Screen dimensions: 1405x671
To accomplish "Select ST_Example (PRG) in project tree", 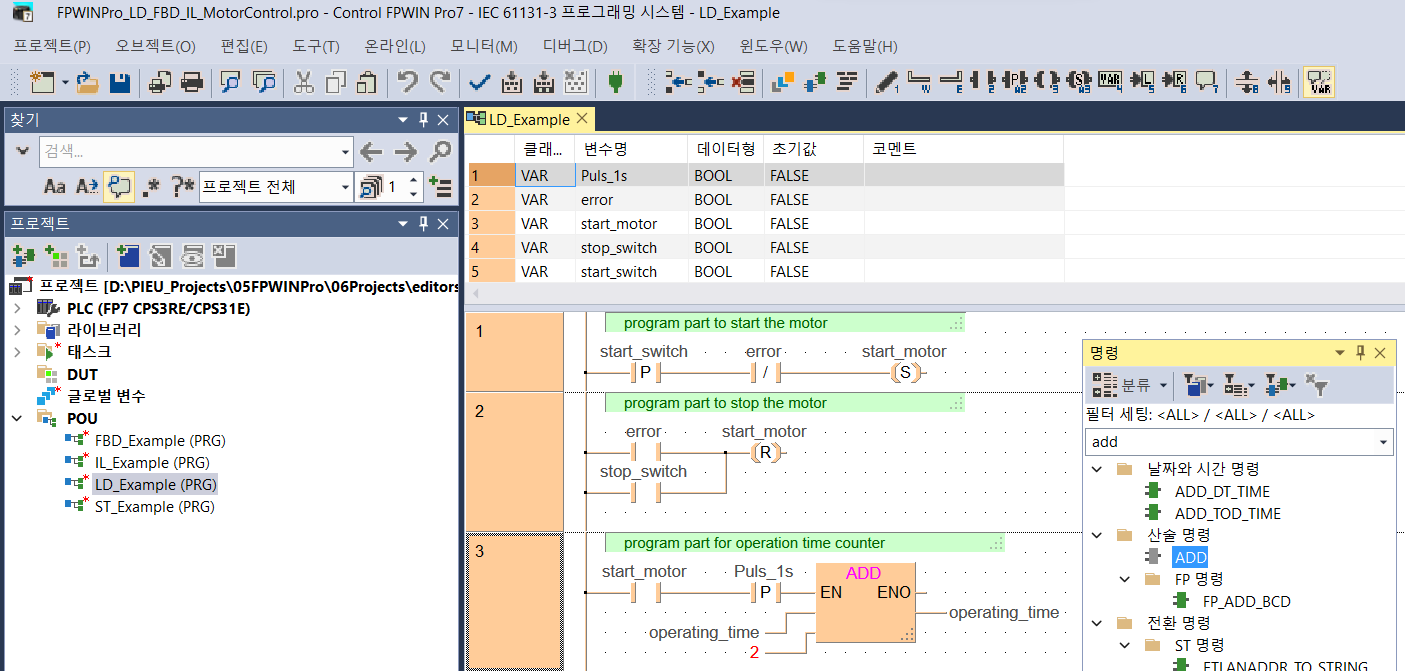I will coord(154,506).
